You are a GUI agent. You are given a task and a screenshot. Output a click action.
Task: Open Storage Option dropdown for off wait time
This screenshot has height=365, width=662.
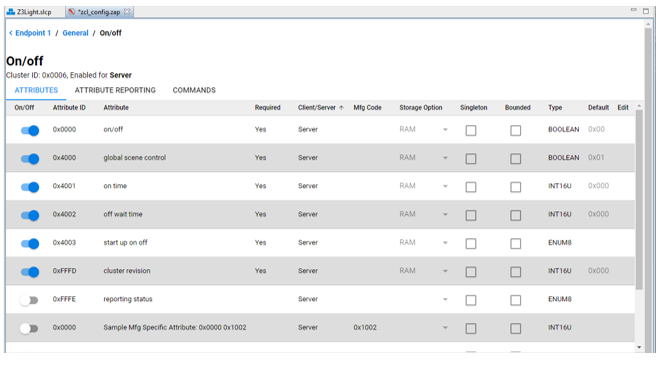point(423,214)
